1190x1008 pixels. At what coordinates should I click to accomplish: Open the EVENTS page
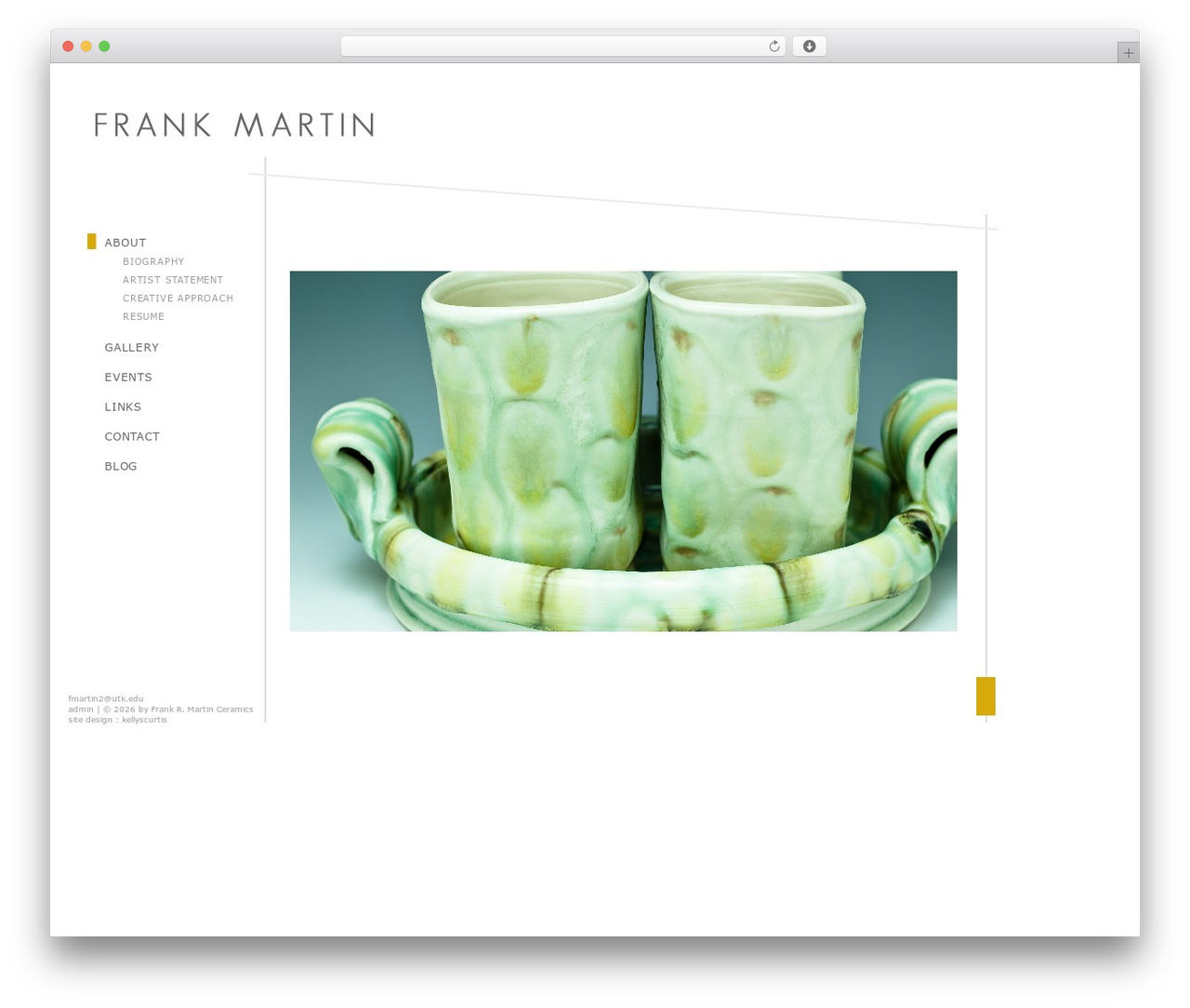click(128, 378)
